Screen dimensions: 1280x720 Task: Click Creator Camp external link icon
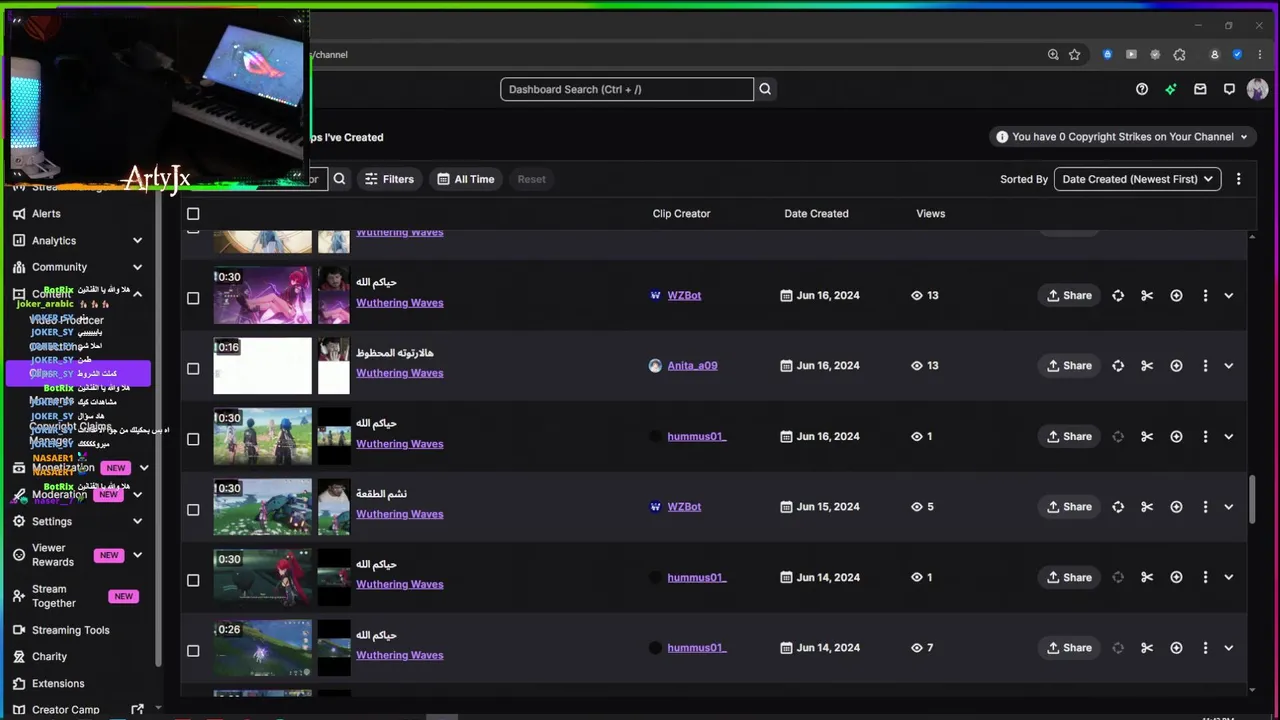pos(137,710)
